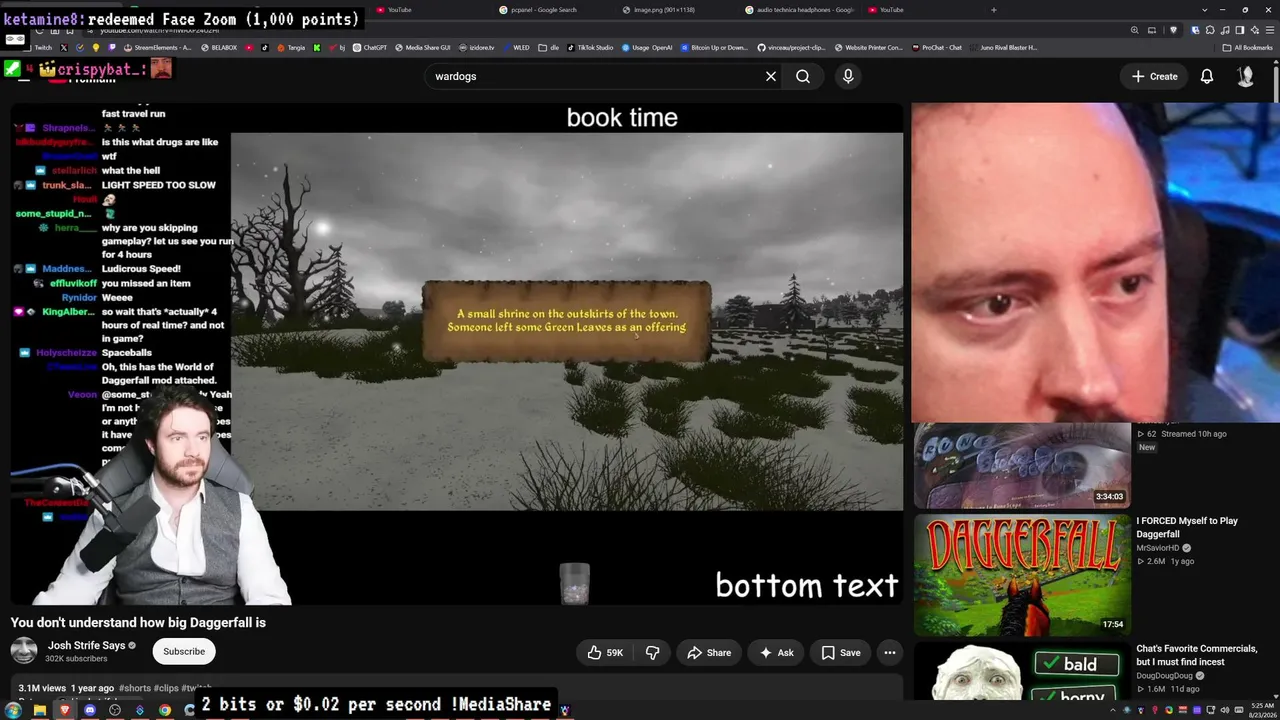Viewport: 1280px width, 720px height.
Task: Open a new browser tab
Action: point(993,10)
